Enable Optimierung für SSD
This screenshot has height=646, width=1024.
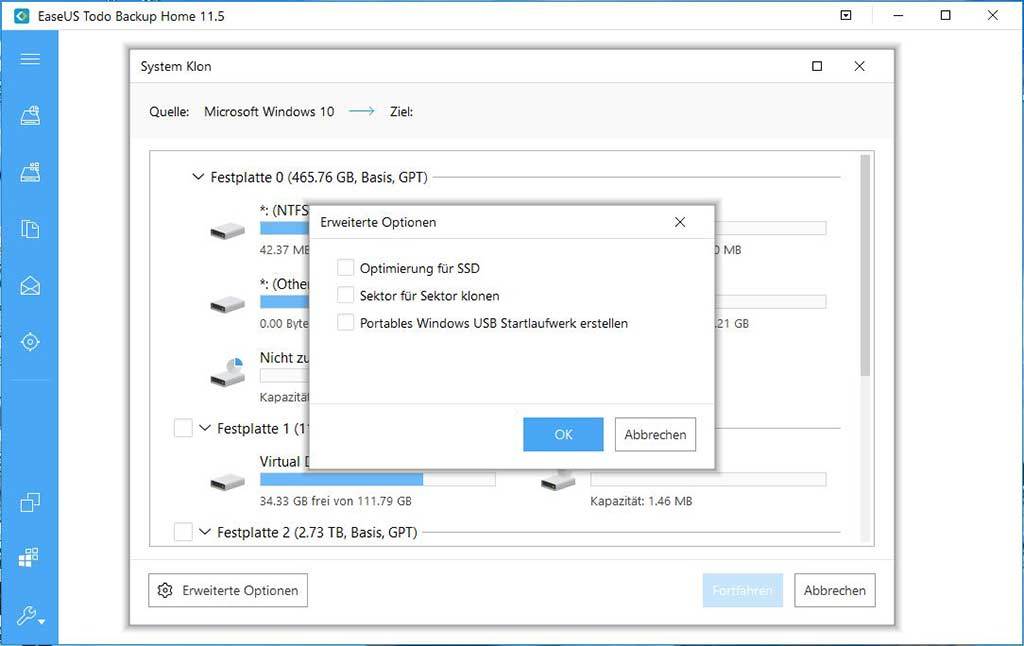[x=345, y=268]
